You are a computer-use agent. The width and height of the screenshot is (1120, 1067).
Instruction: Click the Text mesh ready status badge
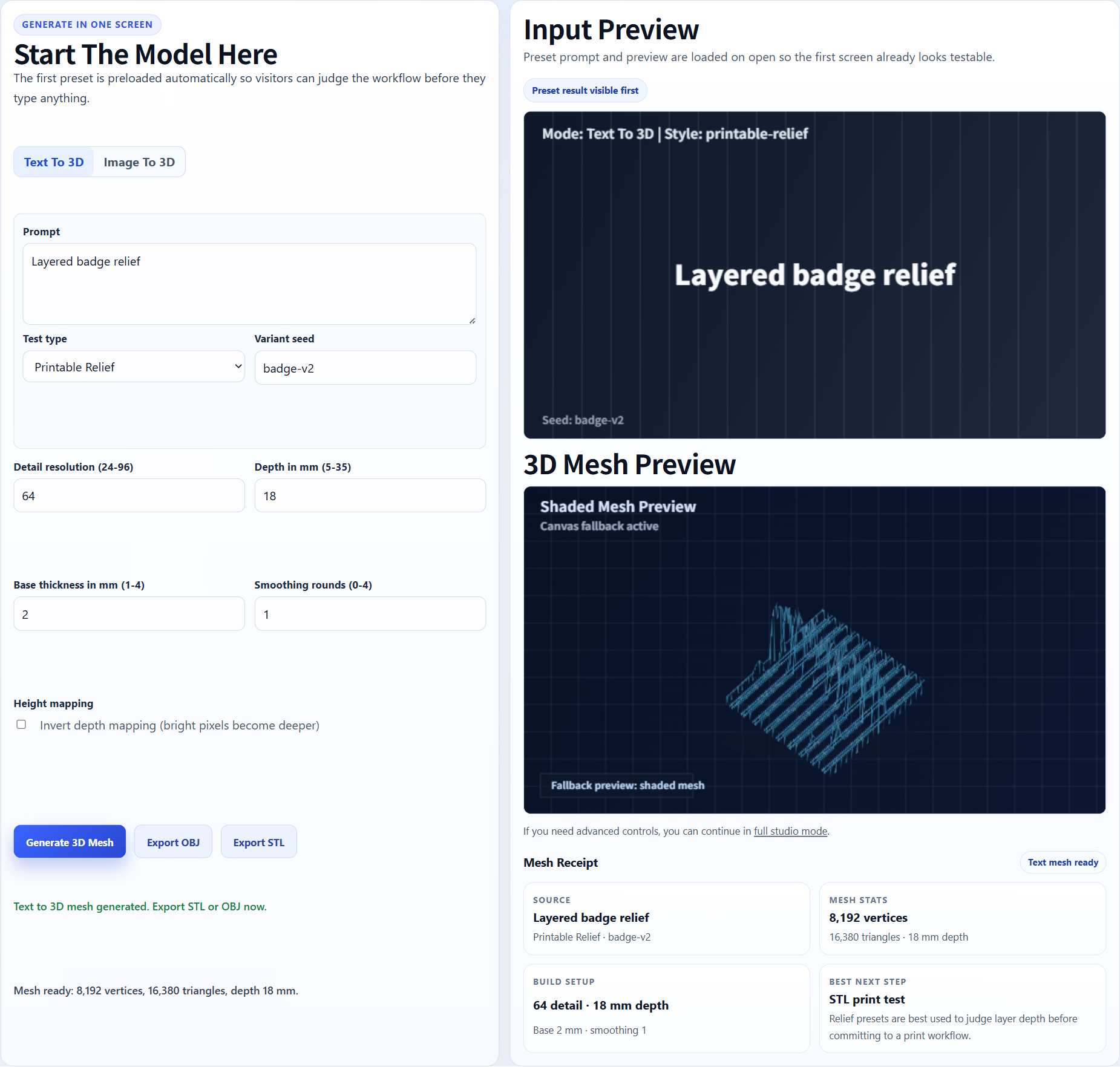pos(1063,863)
